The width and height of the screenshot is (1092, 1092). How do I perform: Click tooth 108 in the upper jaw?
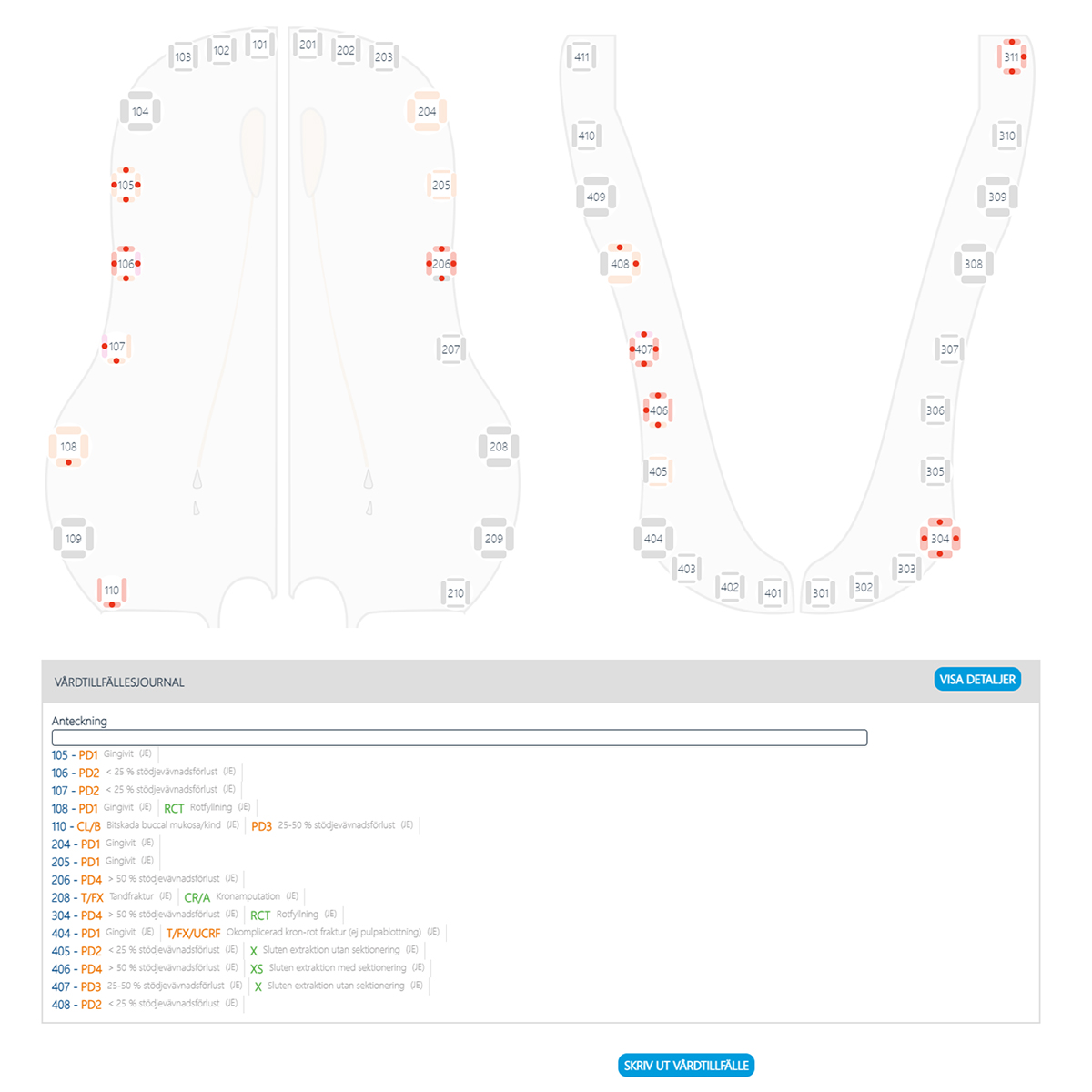click(x=69, y=447)
